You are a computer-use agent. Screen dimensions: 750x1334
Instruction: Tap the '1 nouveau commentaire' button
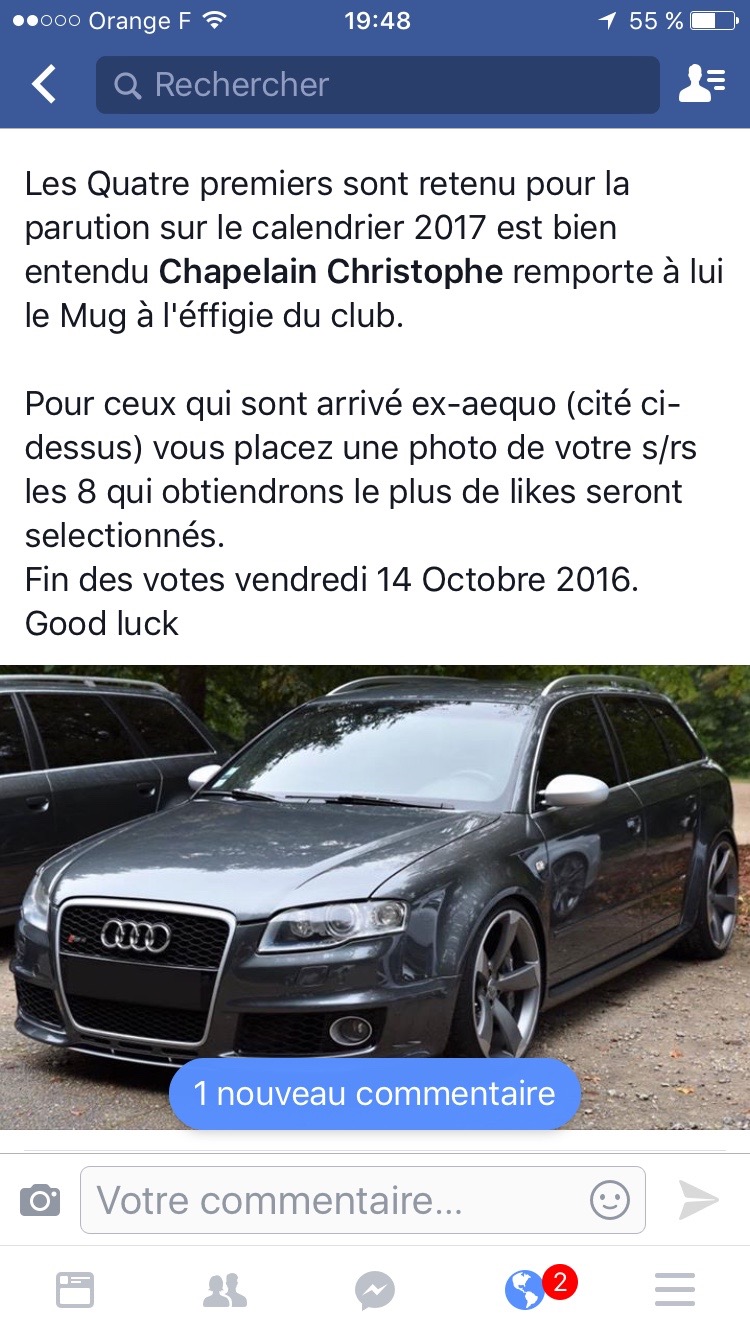[x=375, y=1093]
